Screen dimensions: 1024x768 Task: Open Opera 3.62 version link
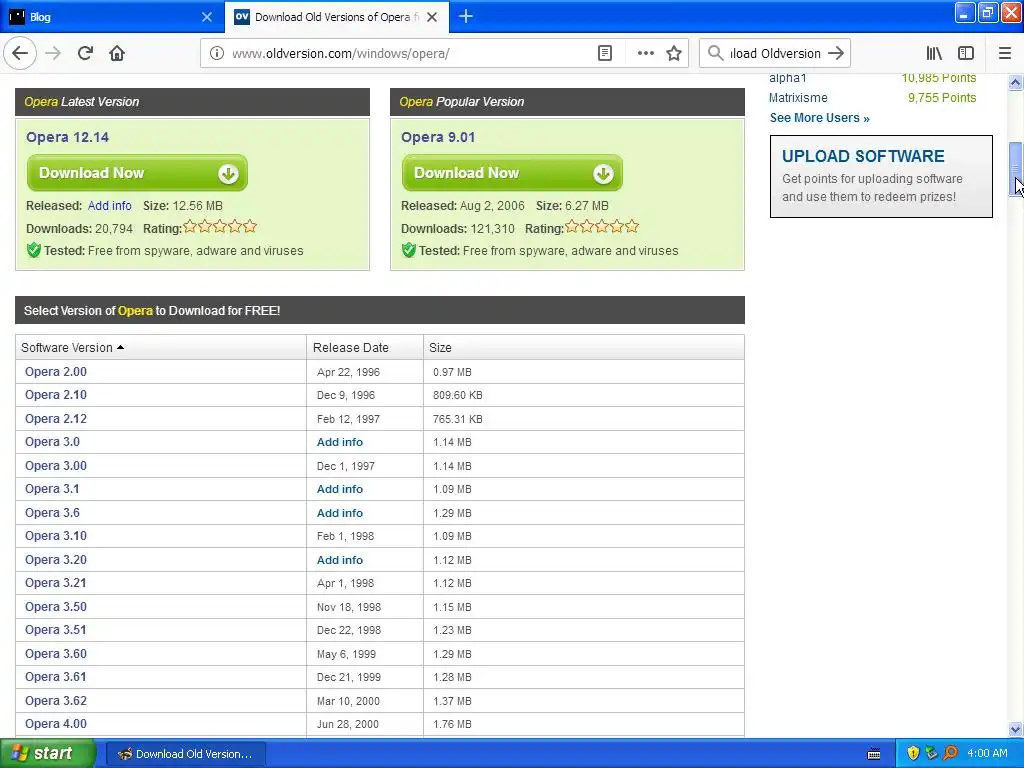[56, 701]
